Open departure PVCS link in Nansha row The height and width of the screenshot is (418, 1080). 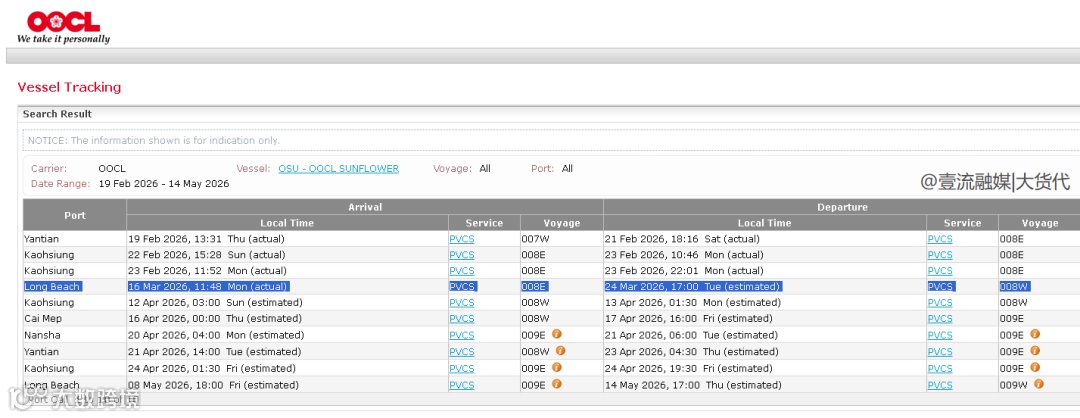click(x=940, y=335)
